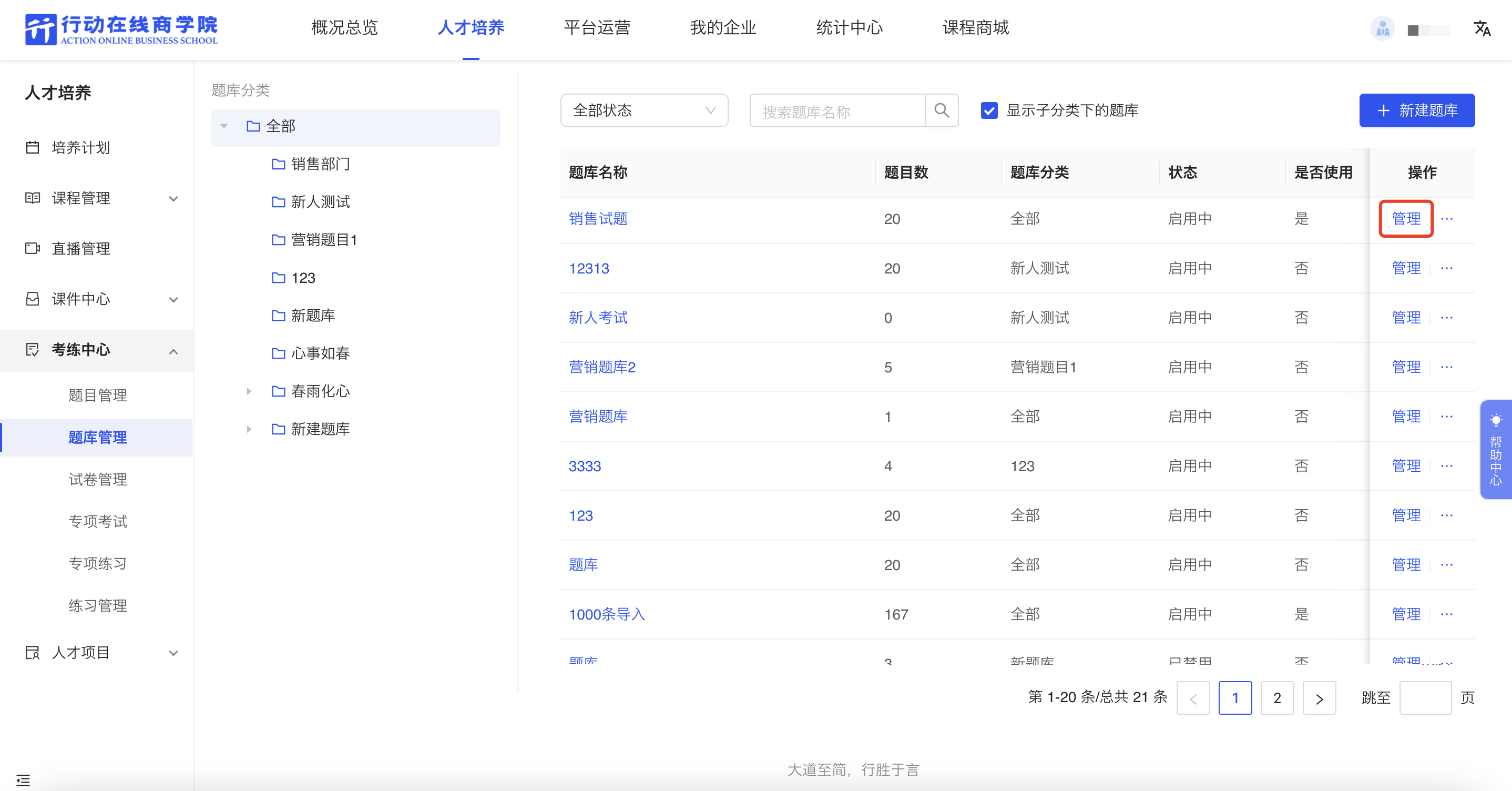The height and width of the screenshot is (791, 1512).
Task: Click the 行动在线商学院 logo
Action: point(121,29)
